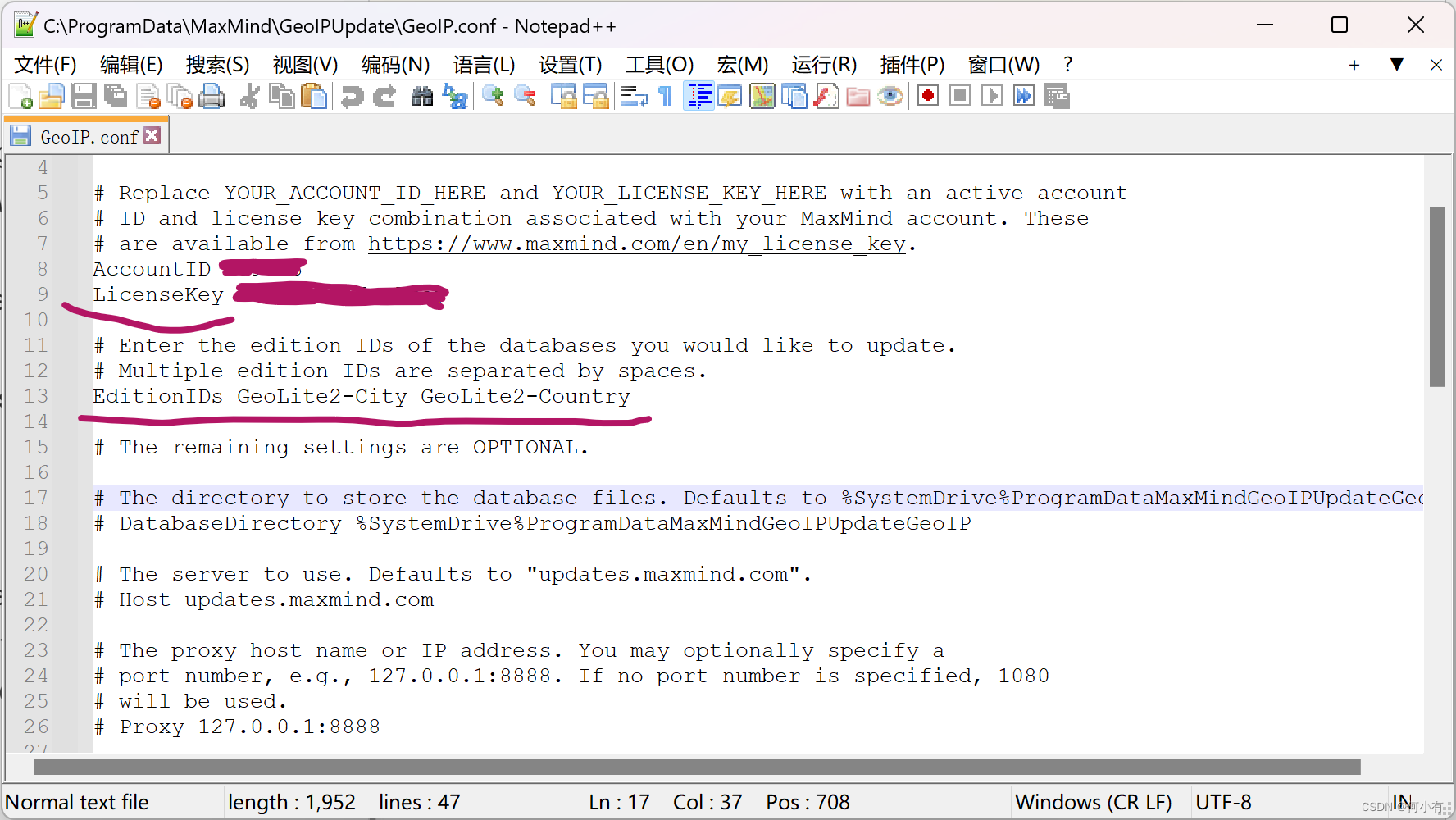Open the Folder as Workspace icon
The height and width of the screenshot is (820, 1456).
coord(858,97)
